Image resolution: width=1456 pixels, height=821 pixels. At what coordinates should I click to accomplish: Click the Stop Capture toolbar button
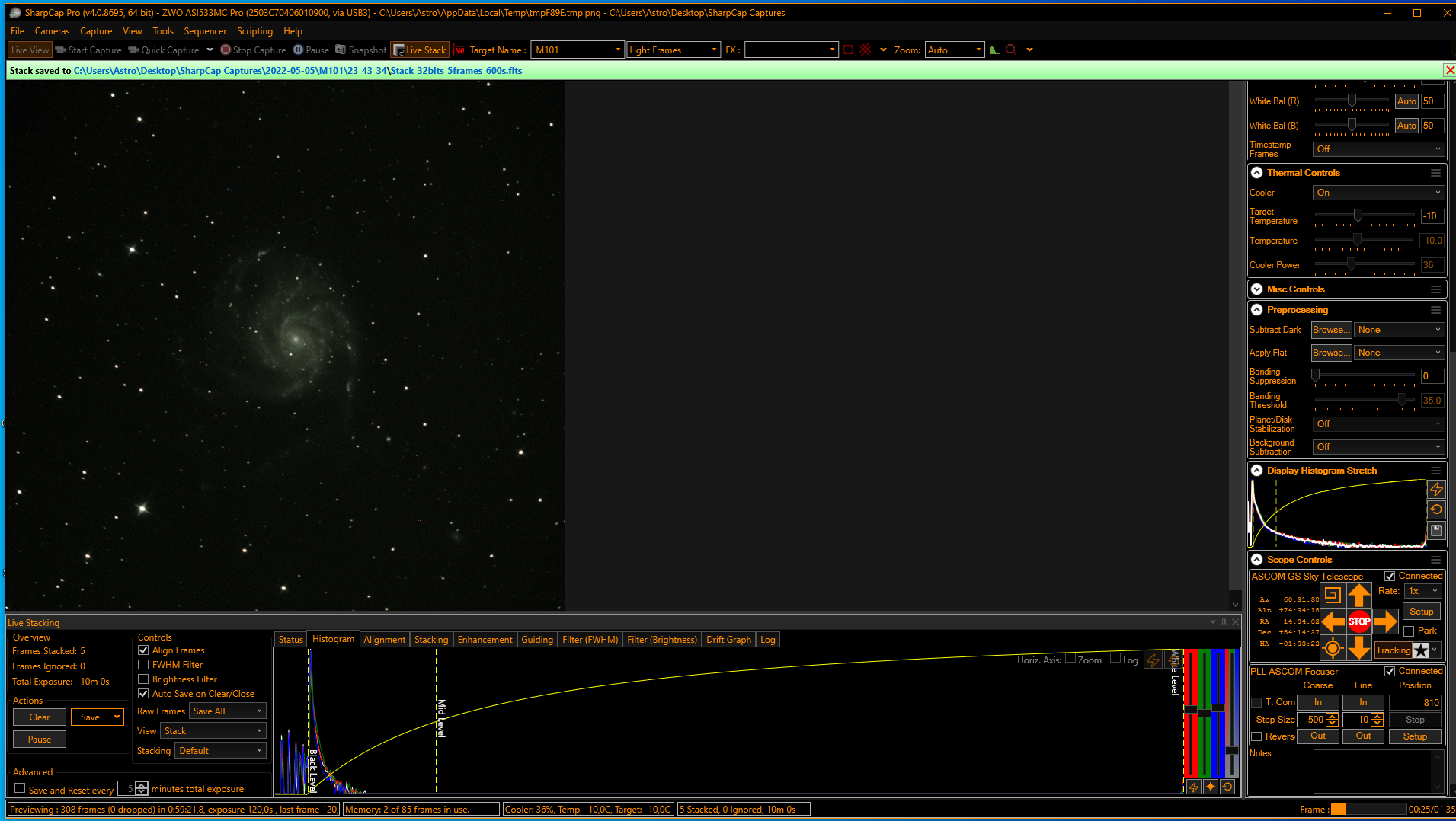tap(254, 50)
